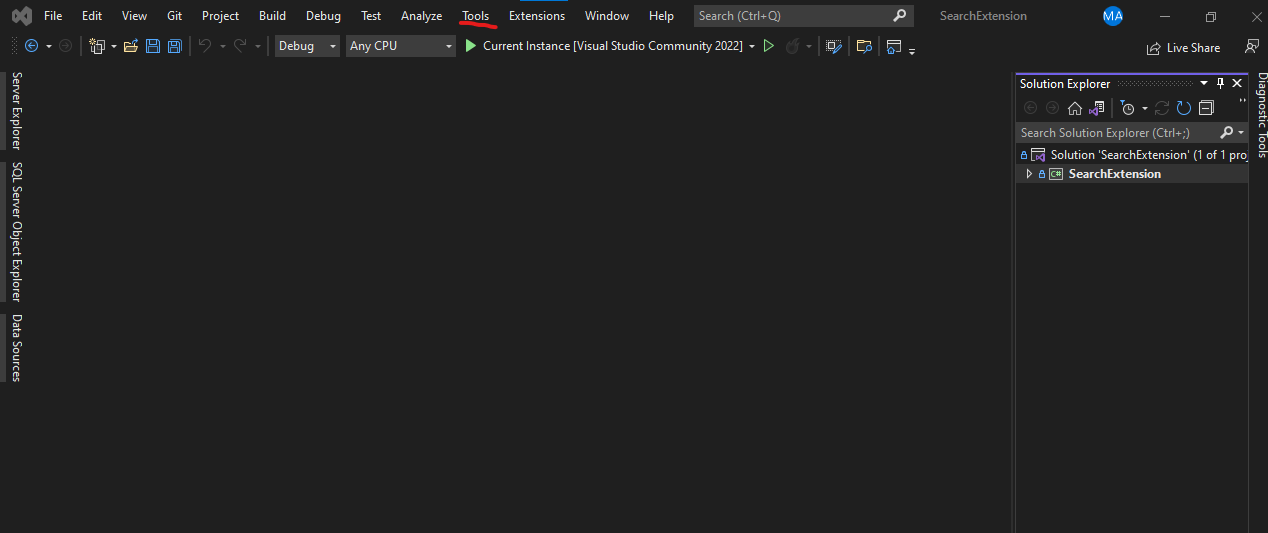This screenshot has height=533, width=1268.
Task: Open the debug target dropdown after Current Instance
Action: click(752, 46)
